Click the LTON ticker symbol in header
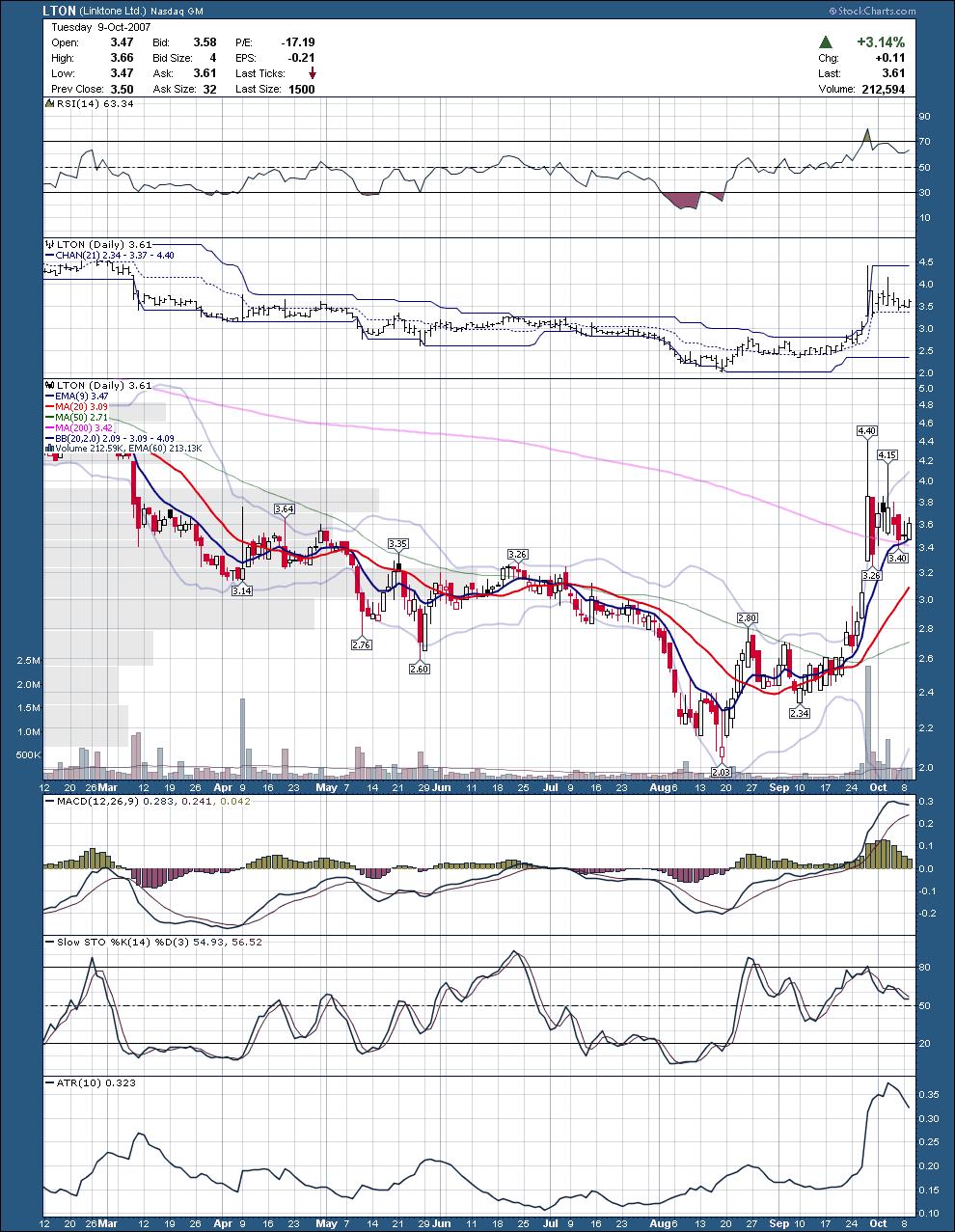Screen dimensions: 955x1232 [58, 11]
